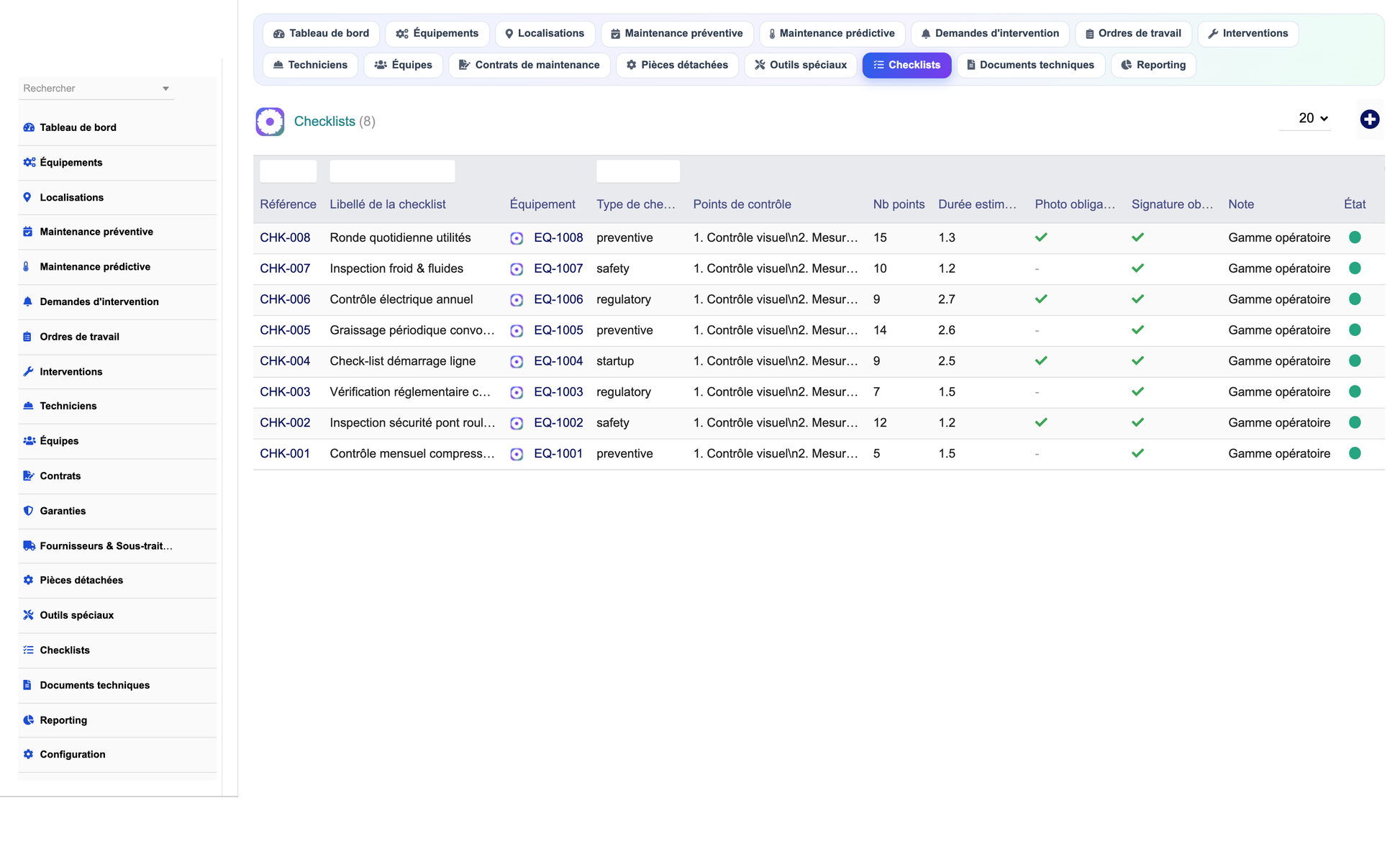This screenshot has width=1400, height=867.
Task: Toggle the Photo obligatoire check for CHK-008
Action: point(1041,237)
